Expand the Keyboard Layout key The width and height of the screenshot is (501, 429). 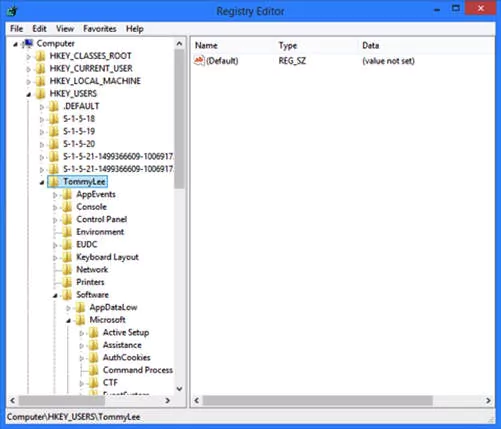click(55, 258)
